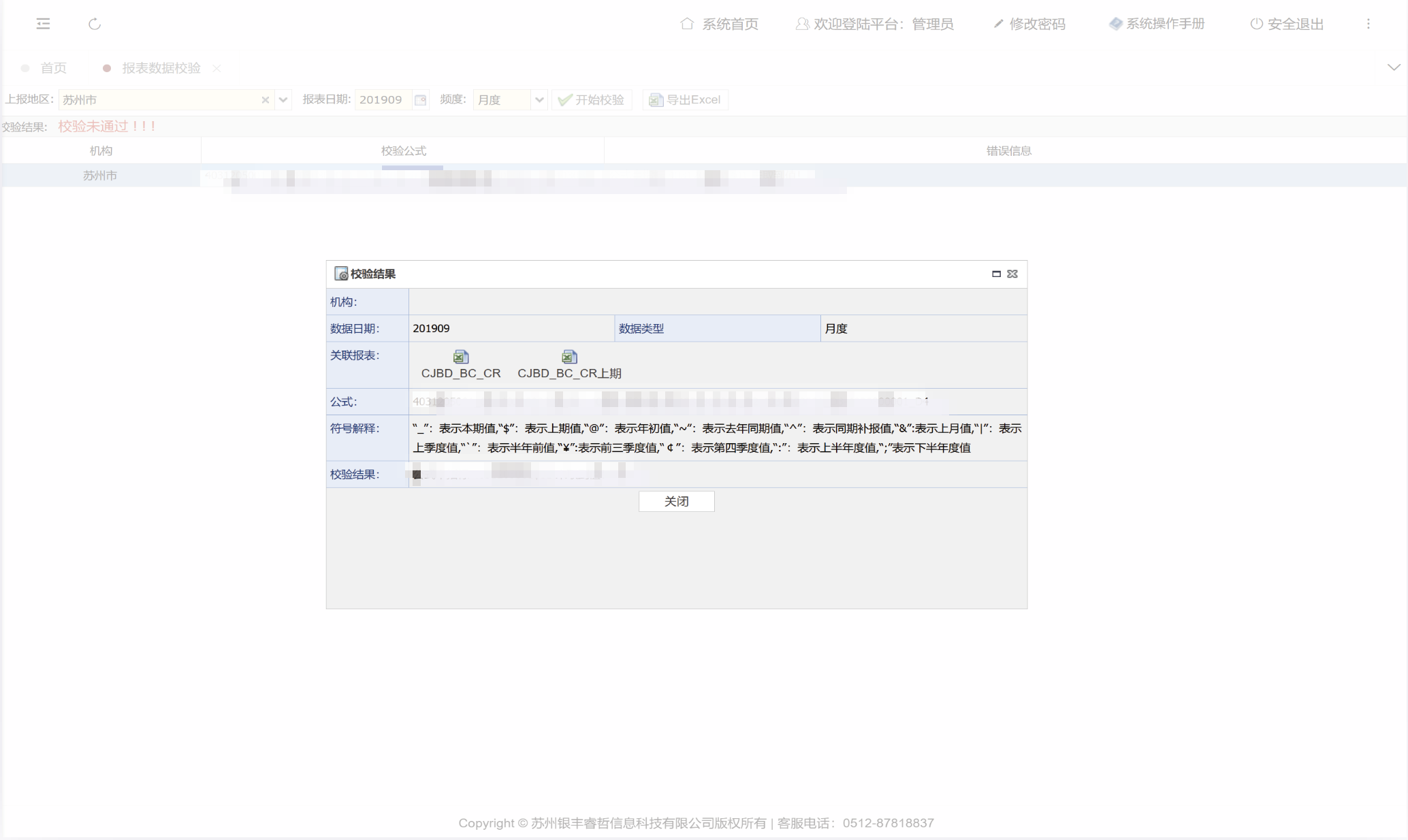Export results with 导出Excel
The image size is (1408, 840).
[x=685, y=100]
